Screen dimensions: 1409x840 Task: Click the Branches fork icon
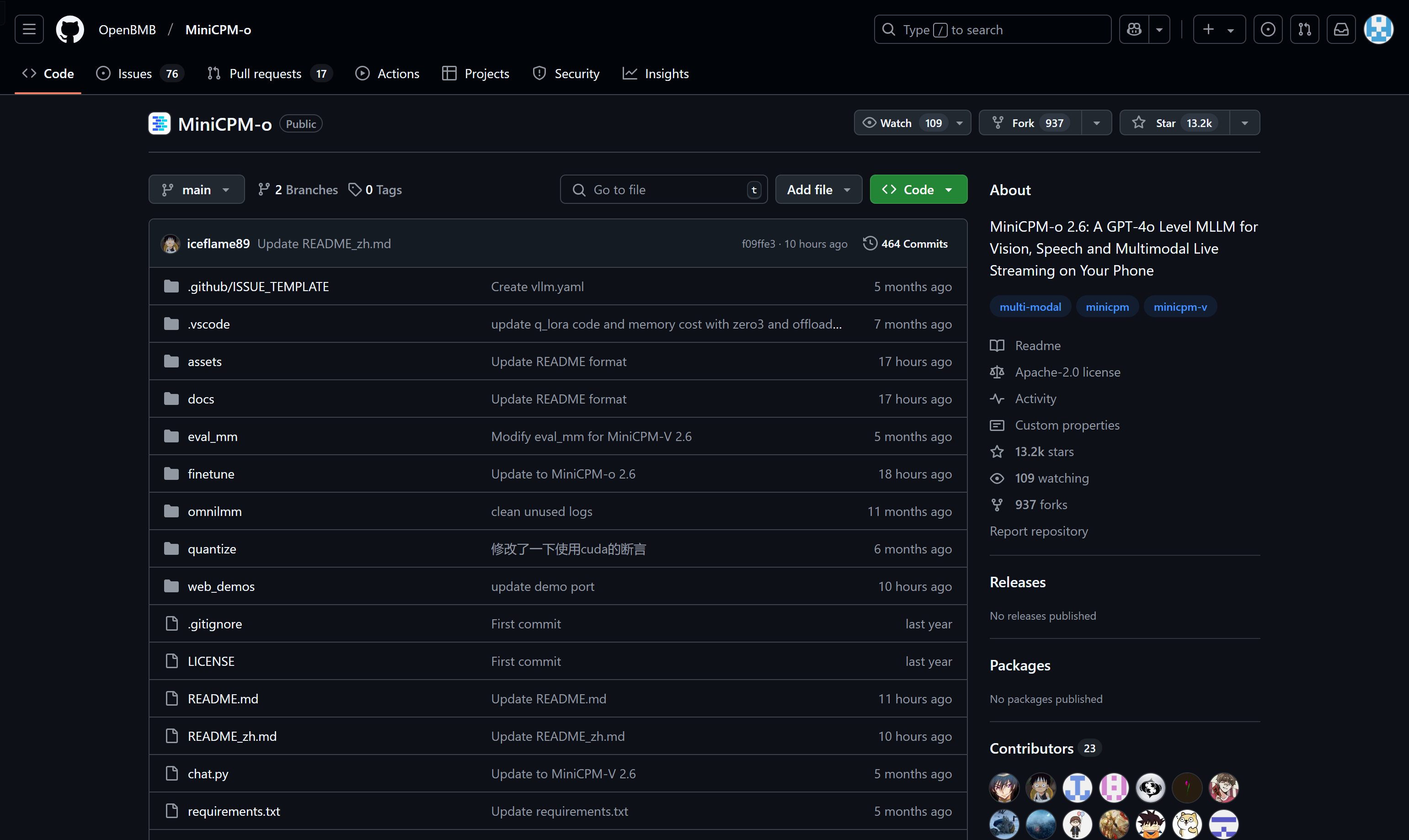263,190
